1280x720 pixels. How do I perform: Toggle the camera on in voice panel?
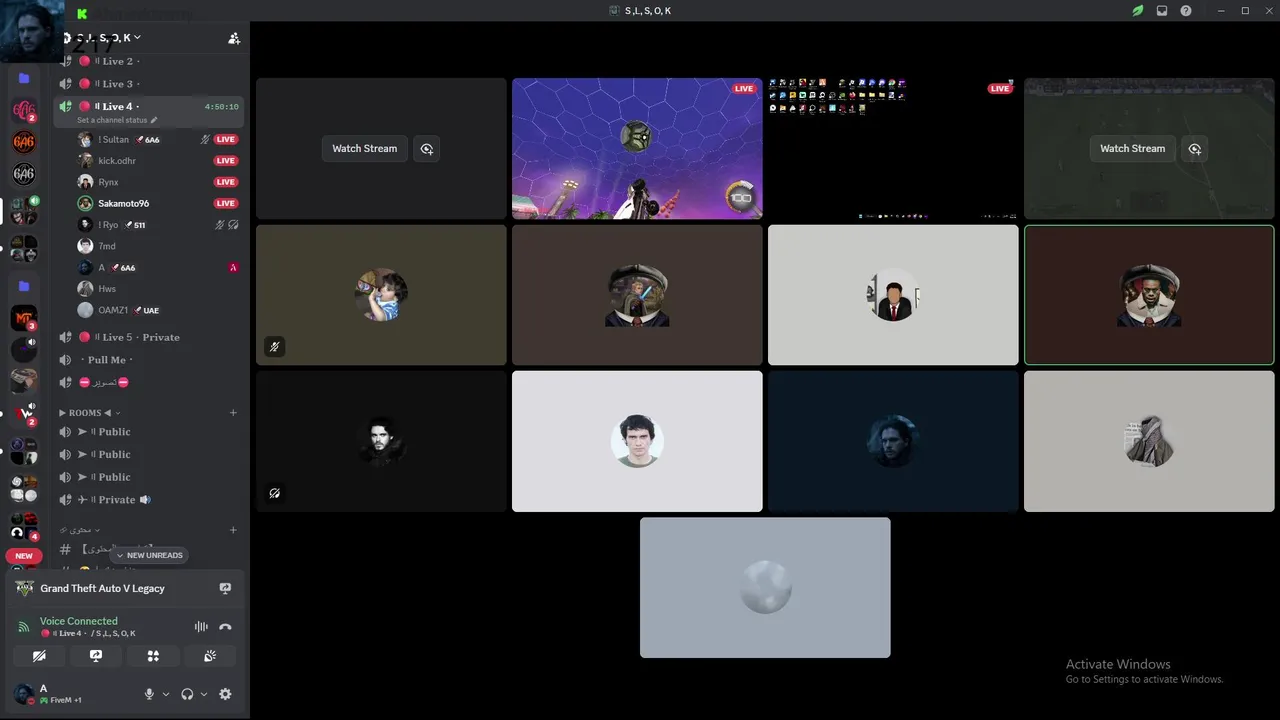point(39,656)
